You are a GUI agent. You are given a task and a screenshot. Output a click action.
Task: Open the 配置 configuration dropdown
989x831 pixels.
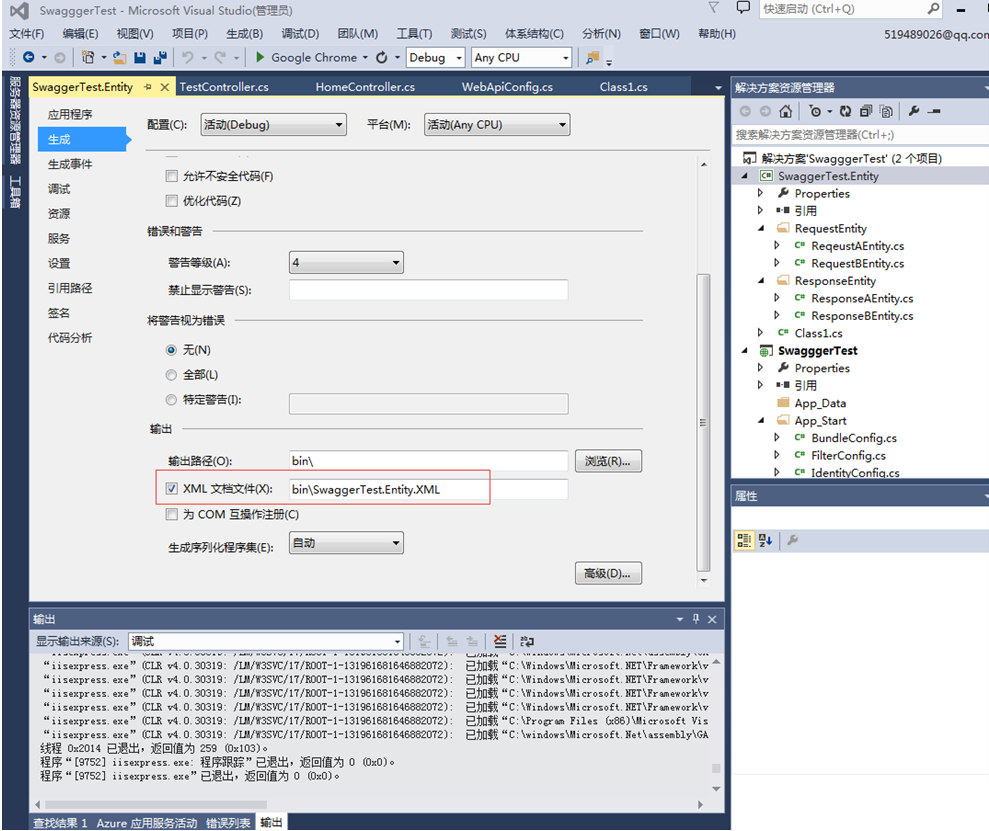[274, 125]
